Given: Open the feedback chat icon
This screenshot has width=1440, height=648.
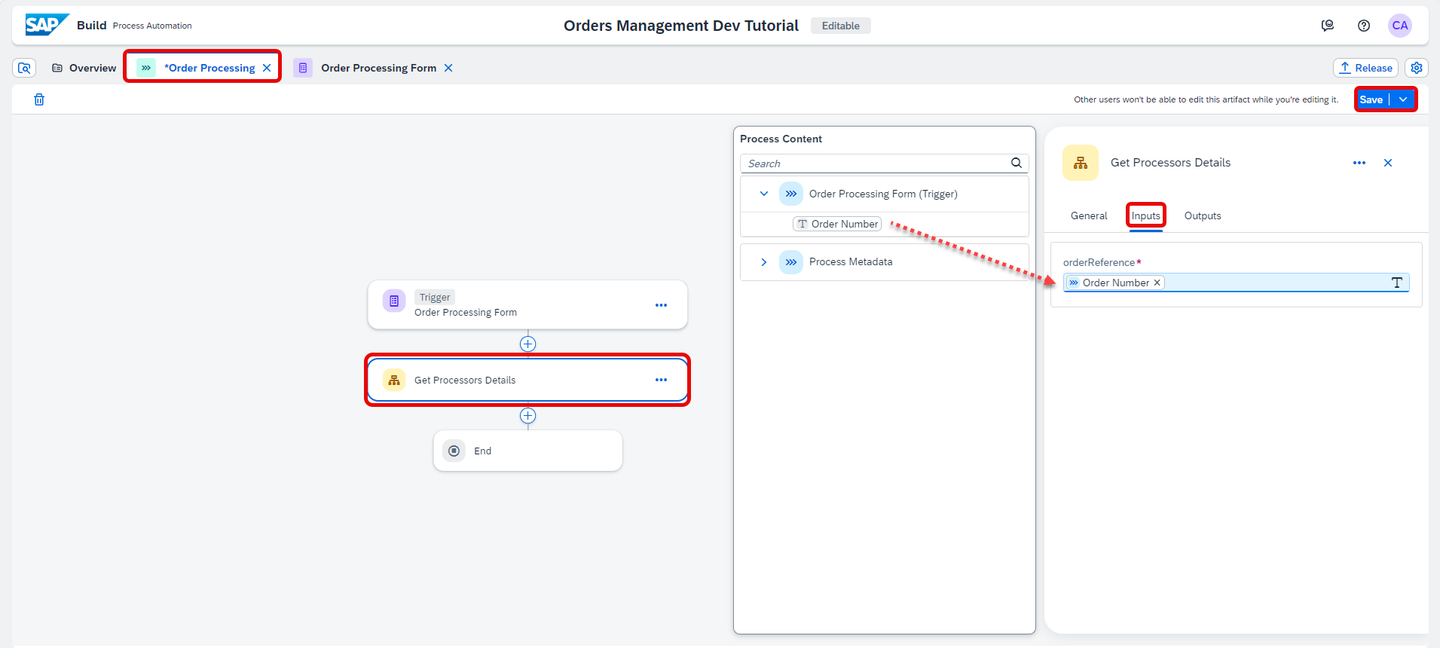Looking at the screenshot, I should [x=1328, y=26].
